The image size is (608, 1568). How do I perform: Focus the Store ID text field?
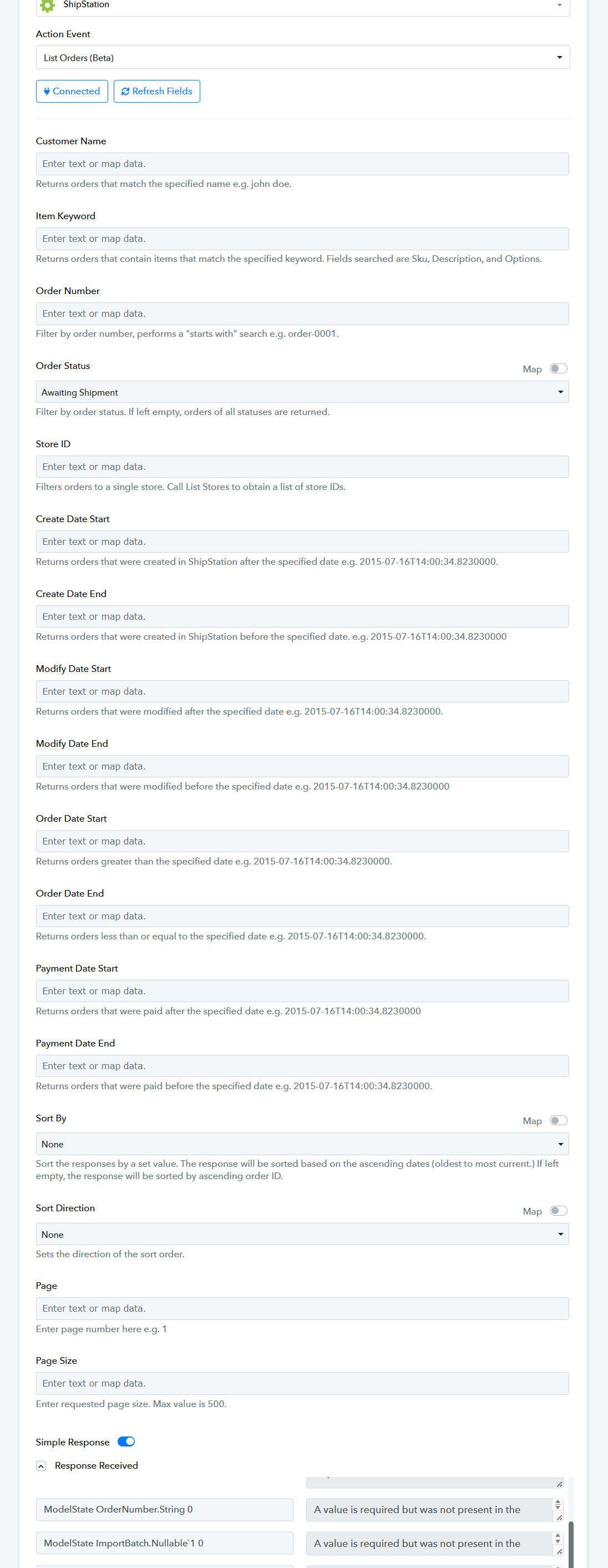pos(302,467)
